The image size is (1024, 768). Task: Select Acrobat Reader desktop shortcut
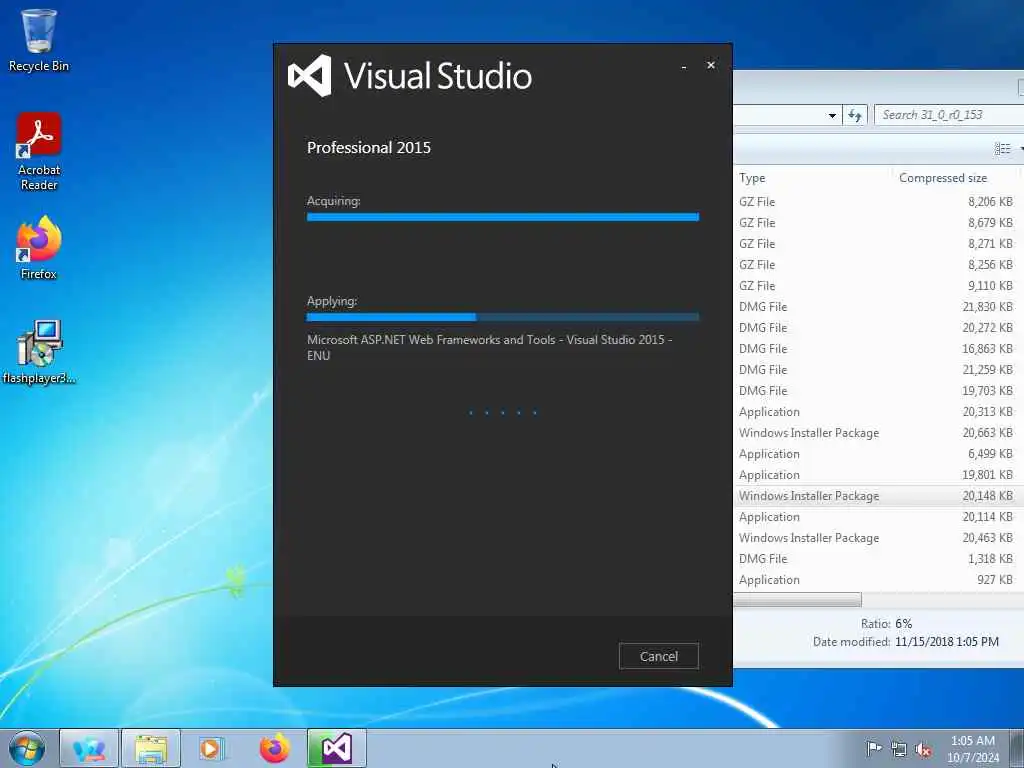point(39,152)
